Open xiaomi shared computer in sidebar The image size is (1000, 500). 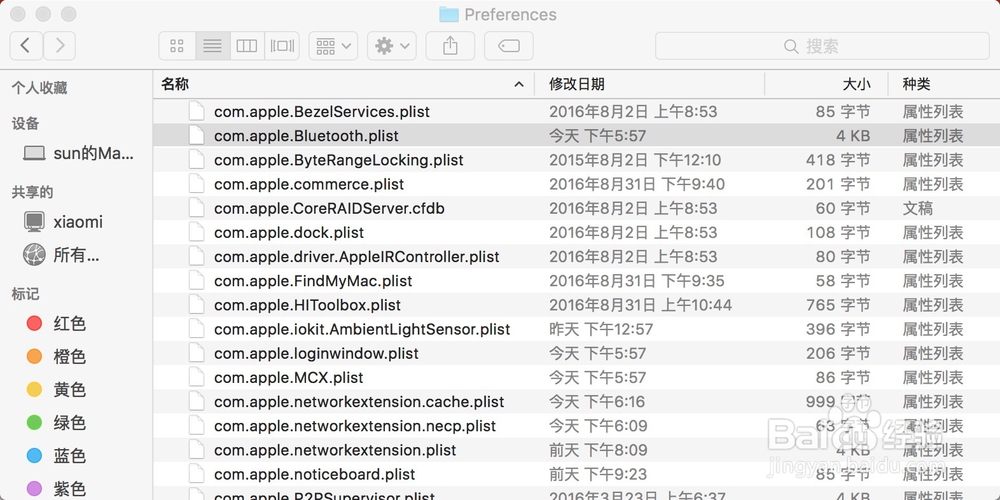click(x=63, y=222)
